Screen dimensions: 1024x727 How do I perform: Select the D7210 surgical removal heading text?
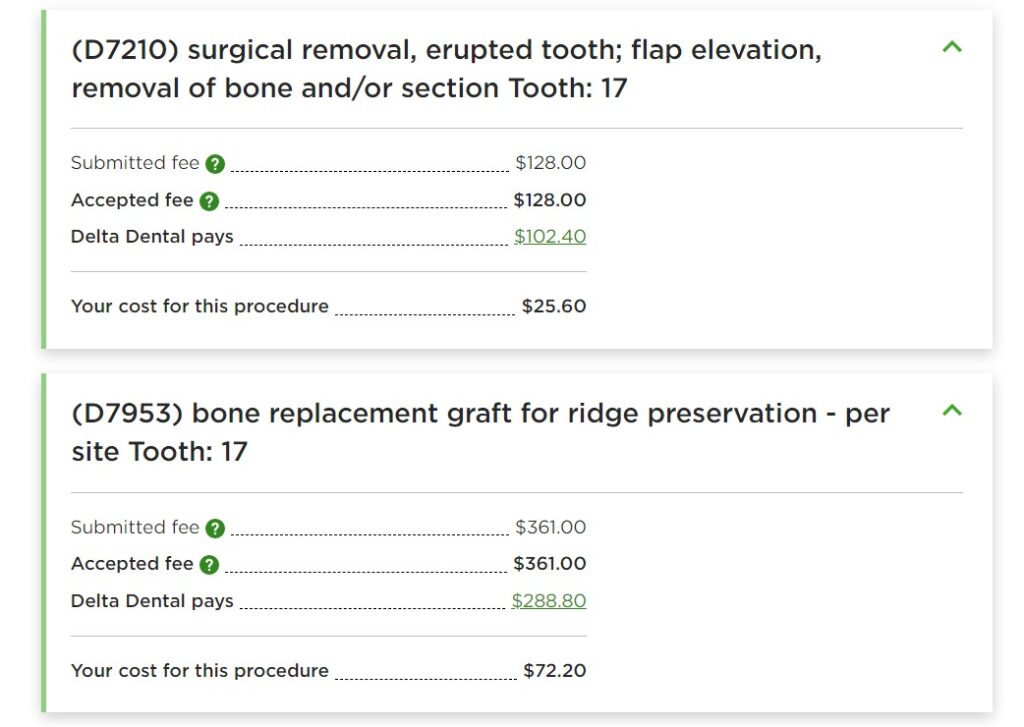tap(447, 69)
